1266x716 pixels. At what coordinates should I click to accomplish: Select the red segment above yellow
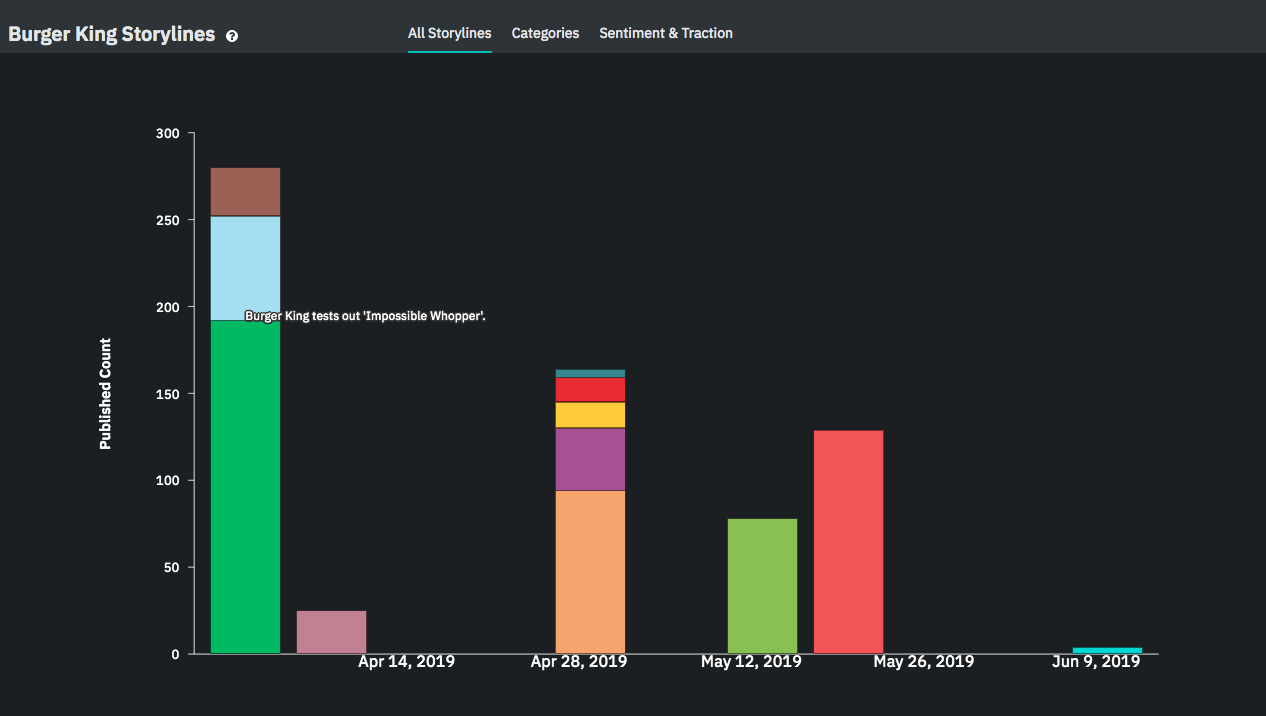coord(590,389)
